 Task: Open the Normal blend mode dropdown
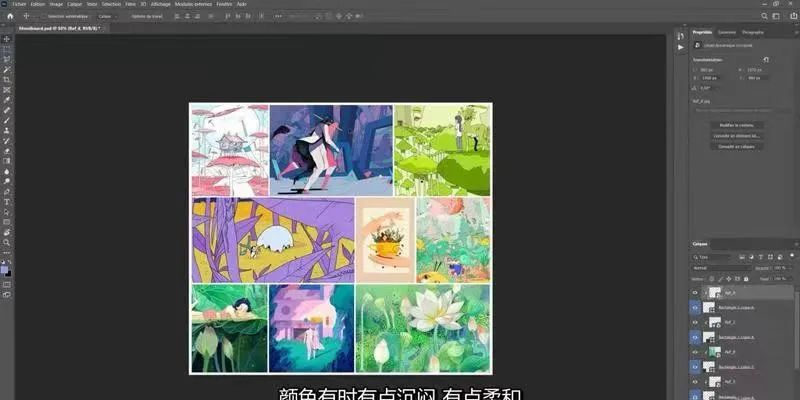click(721, 268)
